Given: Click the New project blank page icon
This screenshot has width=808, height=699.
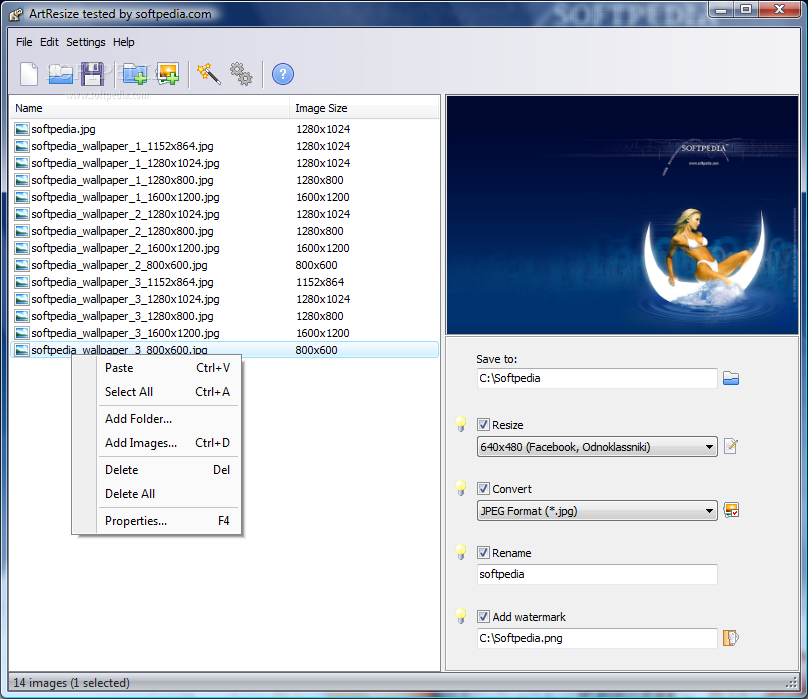Looking at the screenshot, I should point(29,74).
